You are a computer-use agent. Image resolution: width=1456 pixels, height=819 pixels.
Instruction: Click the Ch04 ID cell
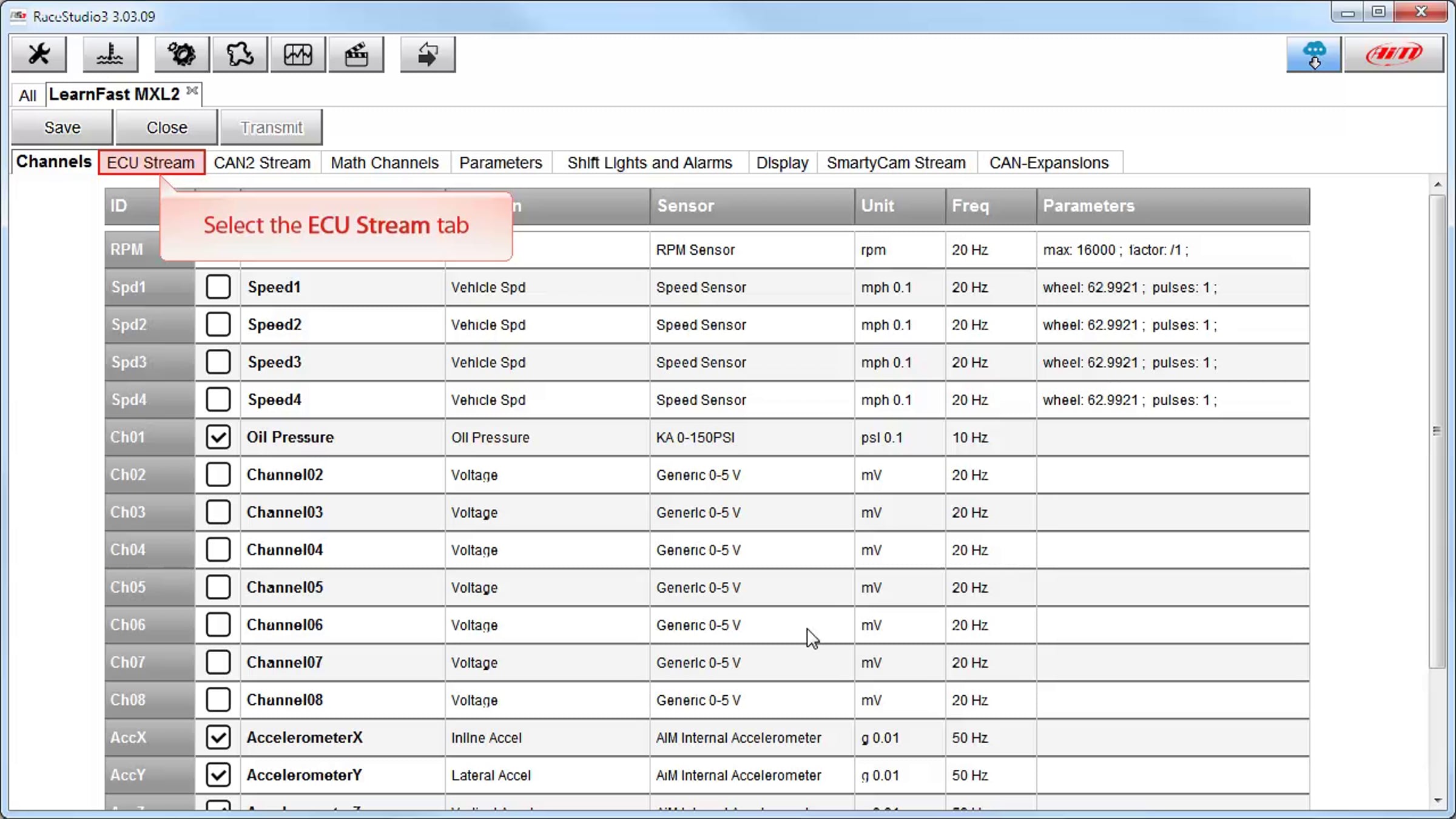point(150,550)
